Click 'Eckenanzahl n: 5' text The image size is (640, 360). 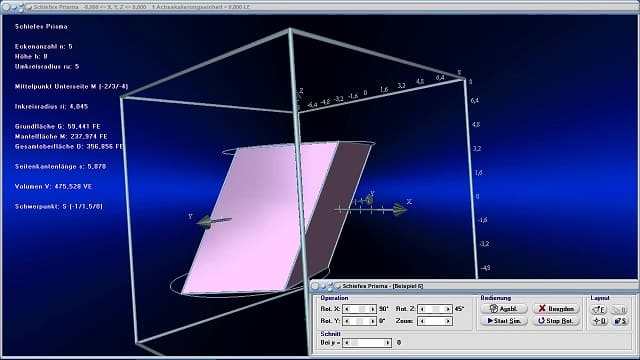[44, 47]
